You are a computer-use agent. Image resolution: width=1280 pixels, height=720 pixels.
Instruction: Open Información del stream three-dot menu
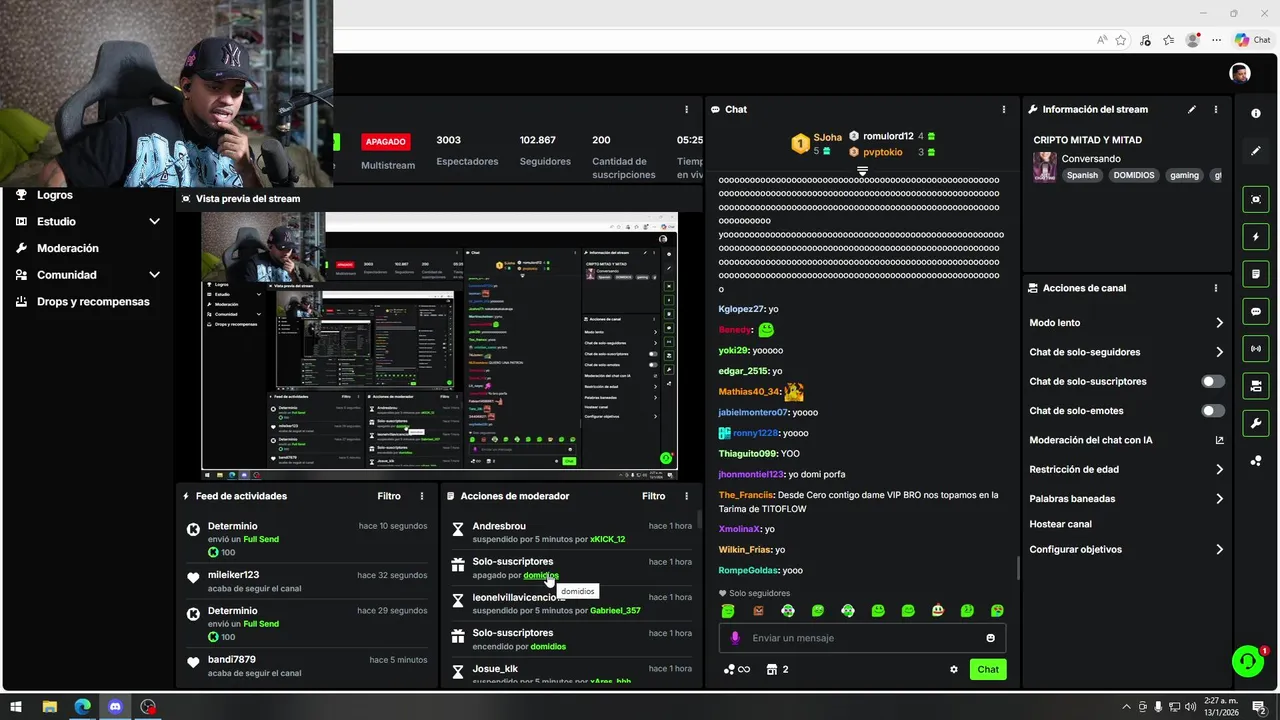(x=1216, y=109)
